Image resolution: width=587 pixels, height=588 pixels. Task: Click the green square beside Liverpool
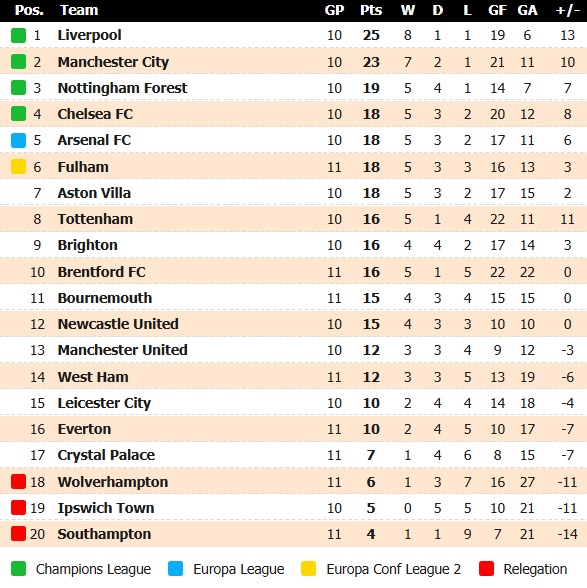pos(18,35)
